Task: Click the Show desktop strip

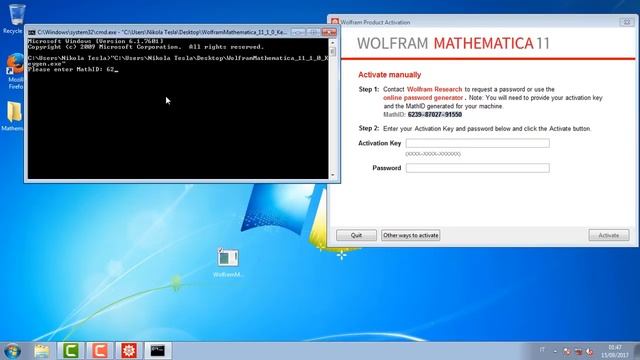Action: (x=637, y=351)
